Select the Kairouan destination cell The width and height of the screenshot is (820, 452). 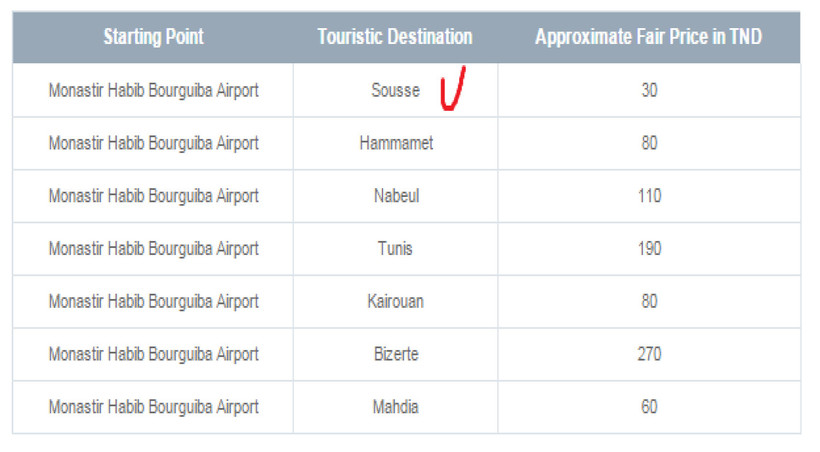396,301
